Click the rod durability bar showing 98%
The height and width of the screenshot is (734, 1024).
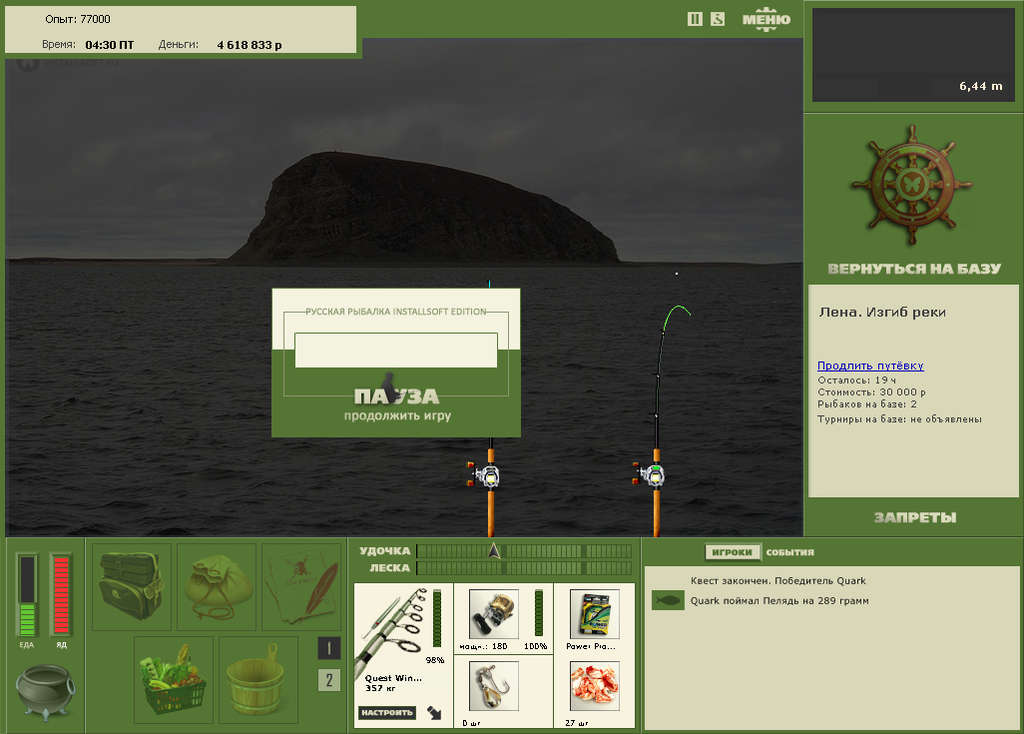[x=437, y=618]
